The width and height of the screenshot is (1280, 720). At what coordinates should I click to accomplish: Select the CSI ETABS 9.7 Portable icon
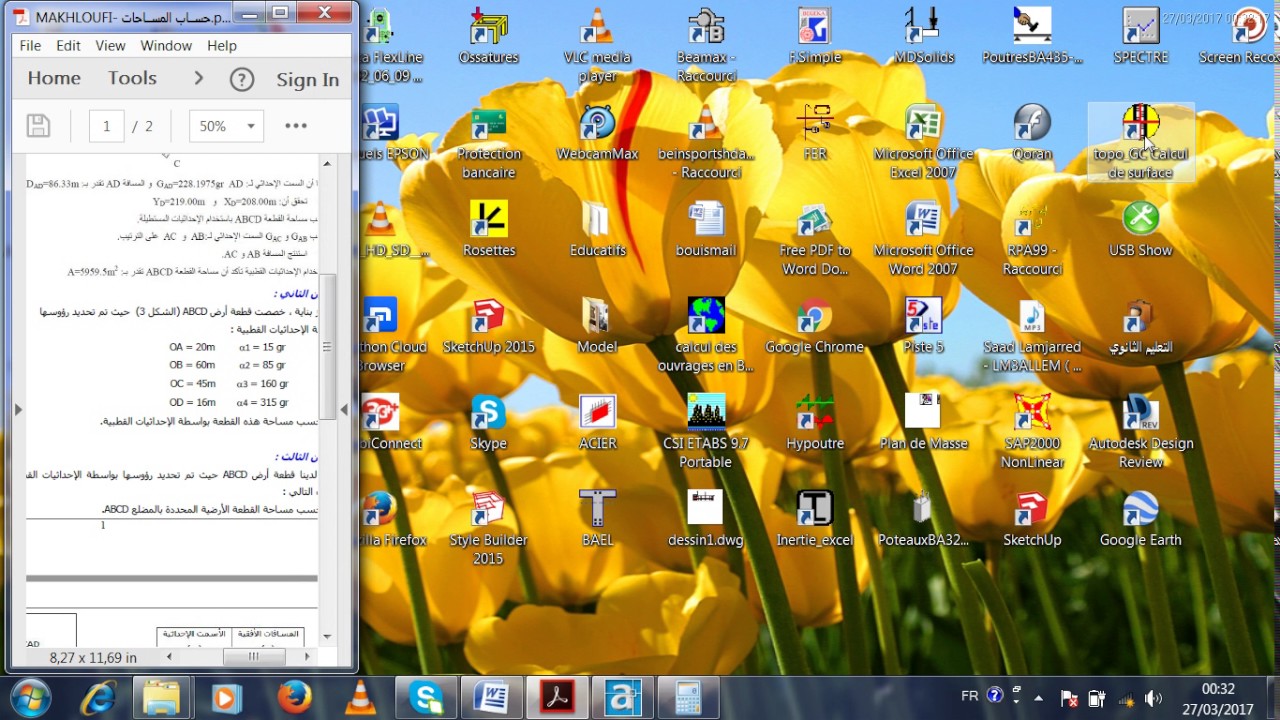[706, 432]
